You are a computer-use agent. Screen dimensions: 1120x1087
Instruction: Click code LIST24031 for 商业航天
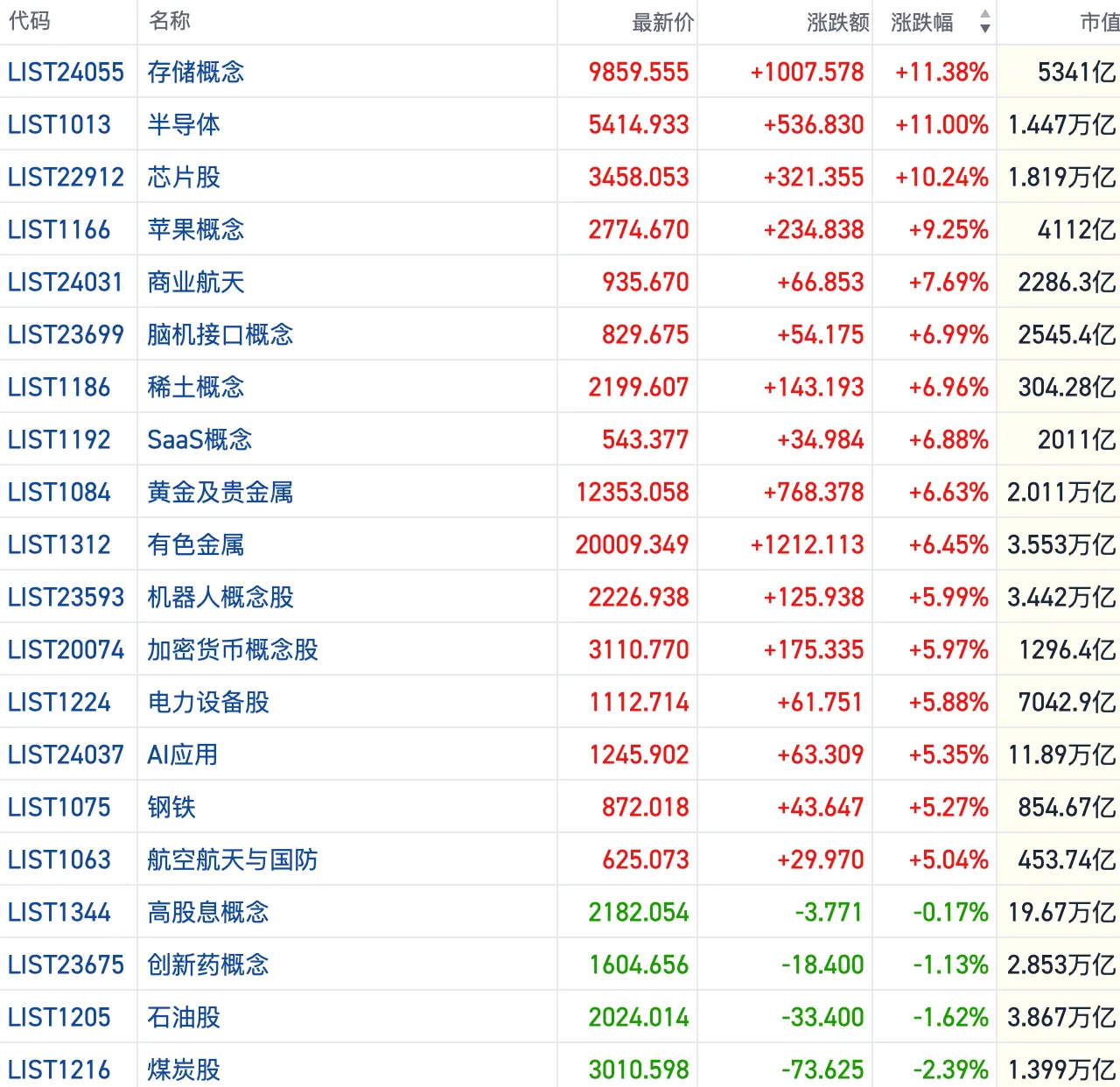pos(66,282)
